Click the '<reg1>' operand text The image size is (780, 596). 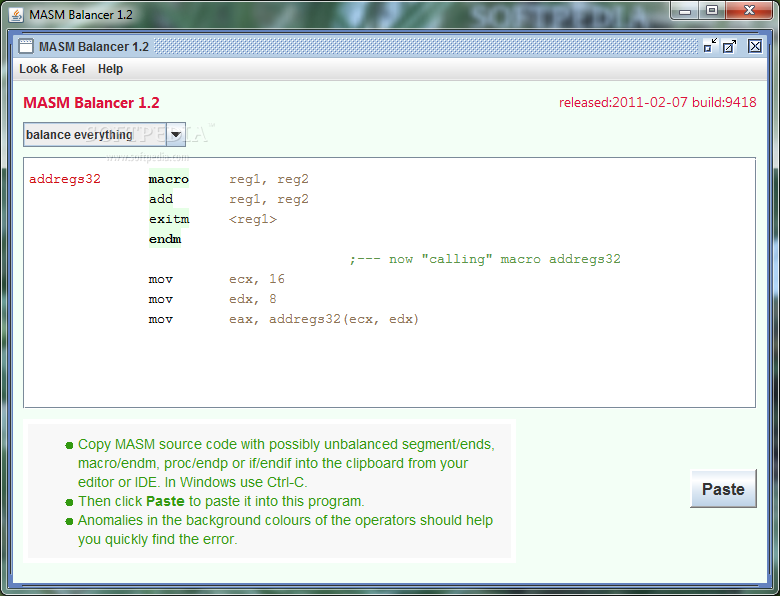point(253,219)
